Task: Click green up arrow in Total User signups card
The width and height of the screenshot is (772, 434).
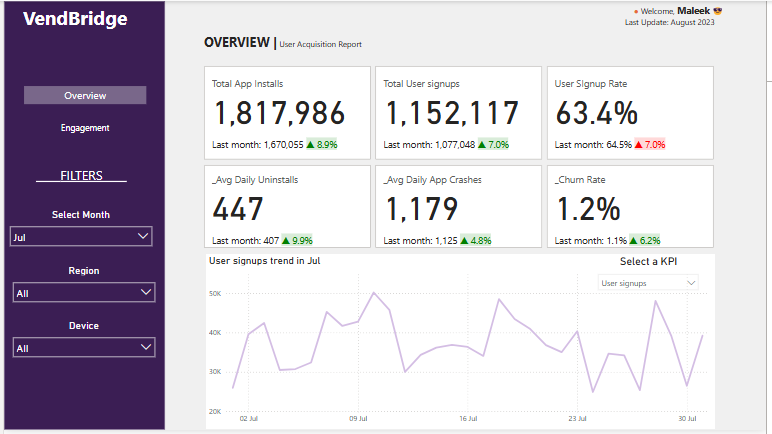Action: click(x=483, y=144)
